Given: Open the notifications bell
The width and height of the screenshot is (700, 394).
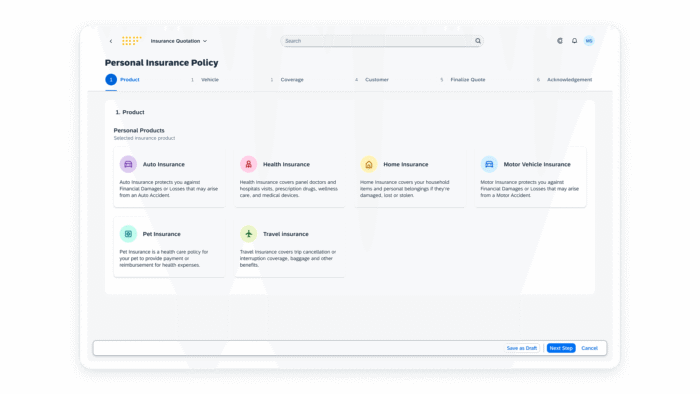Looking at the screenshot, I should pos(574,41).
